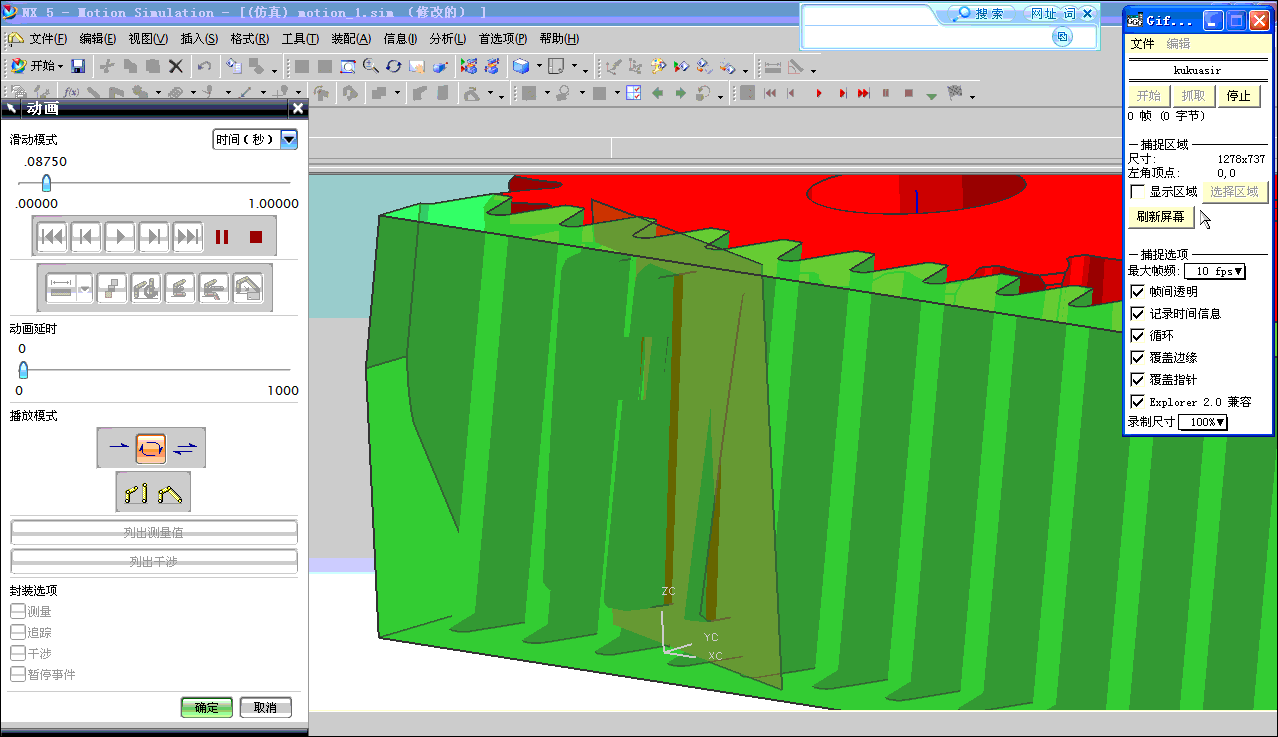
Task: Jump to last frame in animation panel
Action: pyautogui.click(x=188, y=237)
